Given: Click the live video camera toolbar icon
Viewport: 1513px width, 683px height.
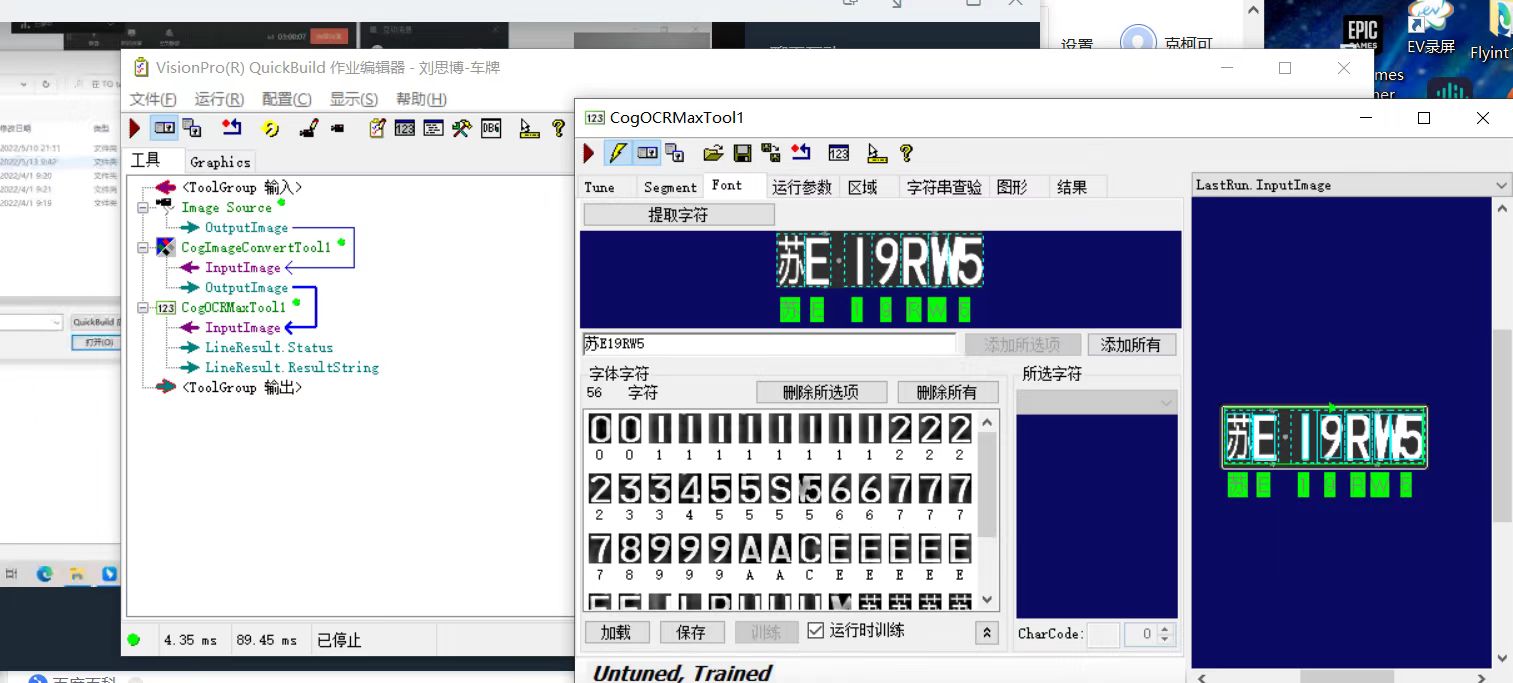Looking at the screenshot, I should pos(338,128).
